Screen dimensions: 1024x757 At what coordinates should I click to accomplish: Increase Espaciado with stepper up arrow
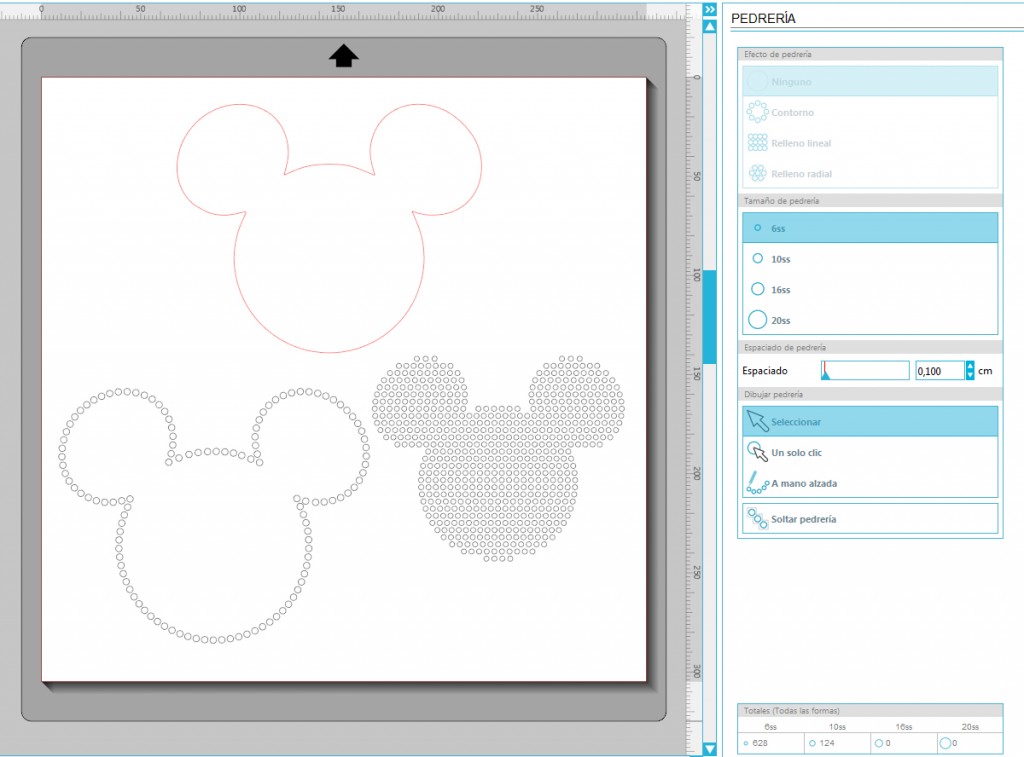tap(970, 366)
